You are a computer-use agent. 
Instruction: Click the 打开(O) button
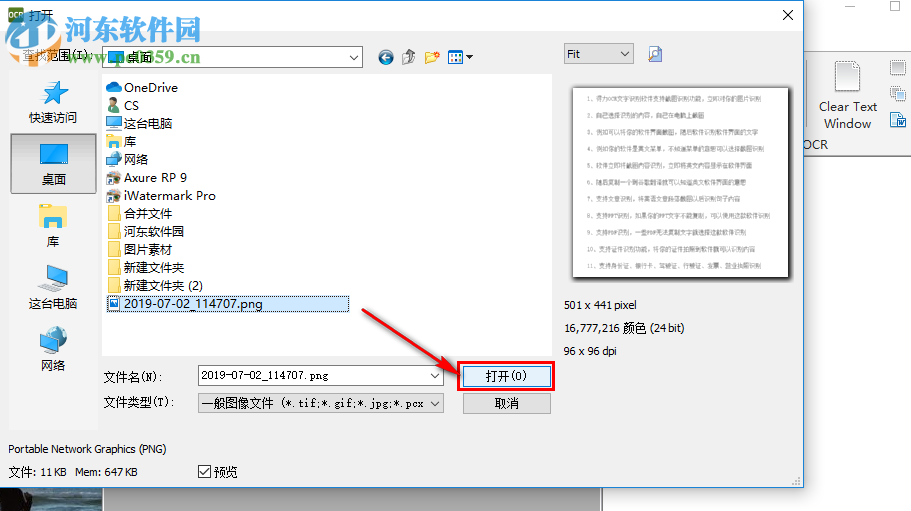(x=506, y=376)
